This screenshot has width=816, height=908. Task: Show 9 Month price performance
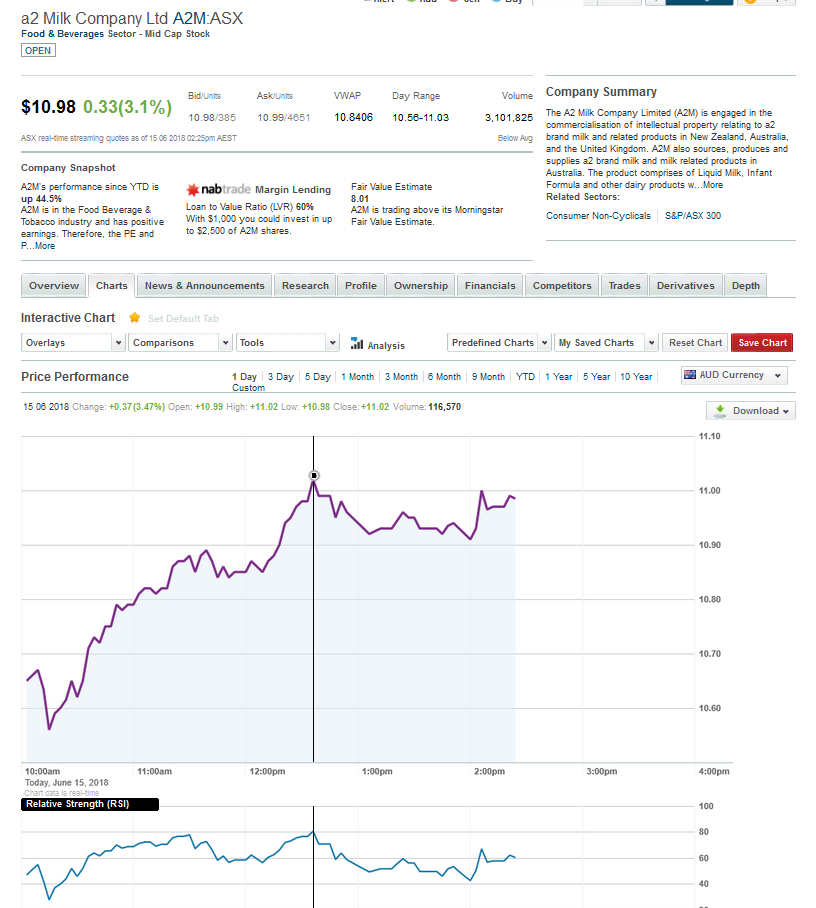point(488,376)
